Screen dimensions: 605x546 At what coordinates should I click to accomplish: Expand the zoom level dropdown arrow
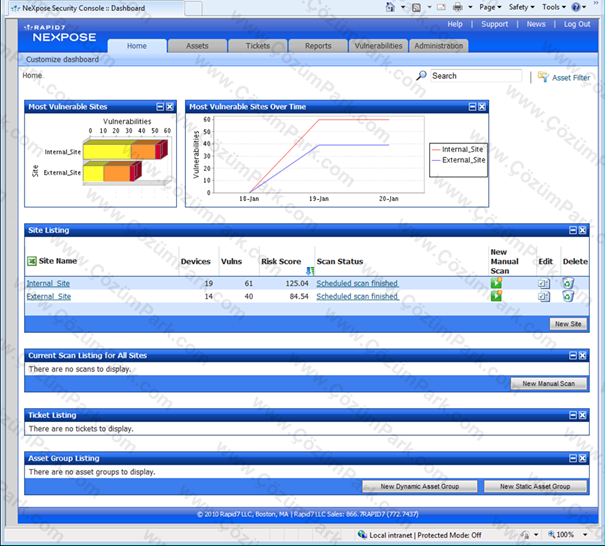[x=585, y=534]
